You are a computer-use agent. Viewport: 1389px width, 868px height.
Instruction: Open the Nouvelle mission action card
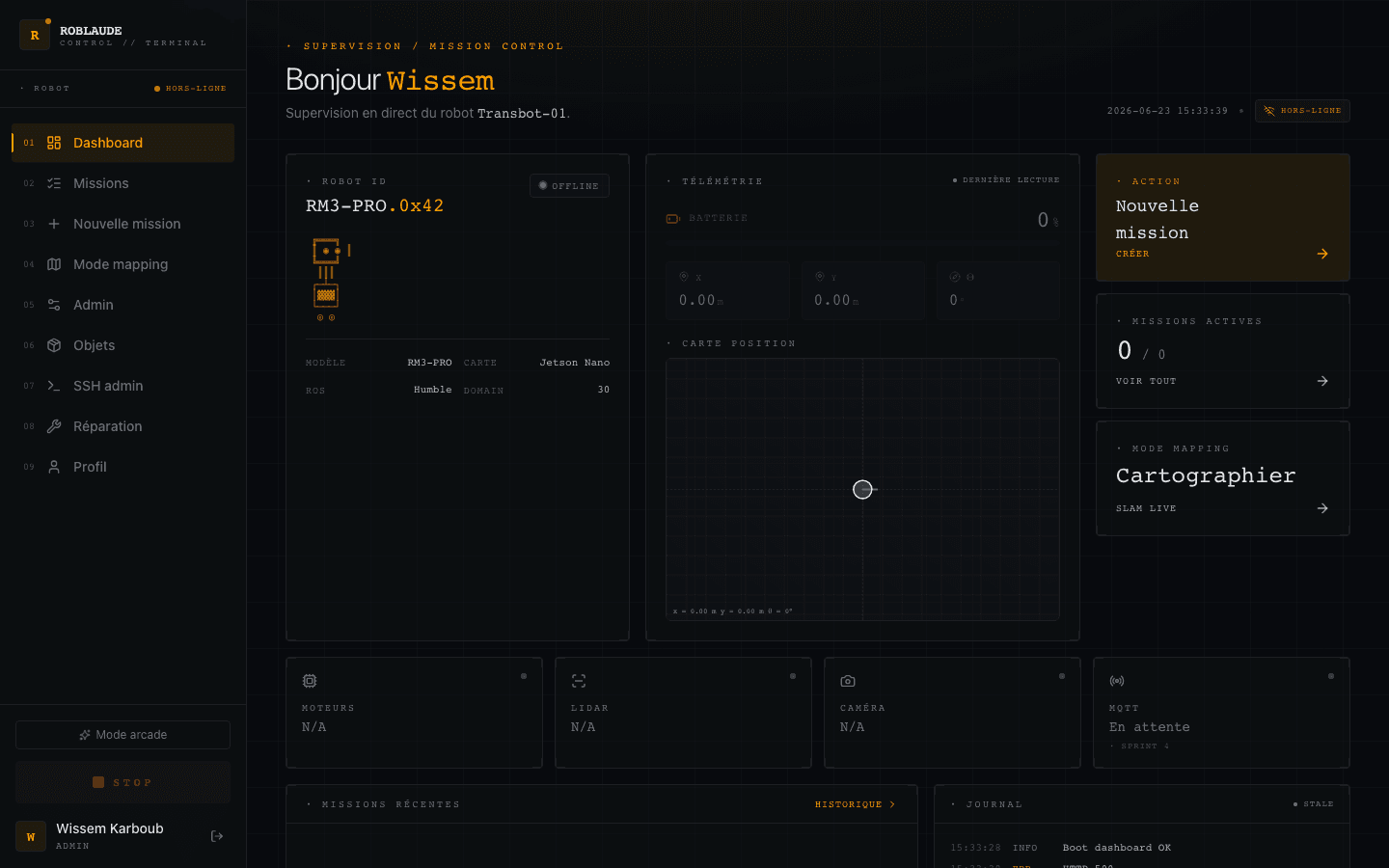click(x=1223, y=217)
